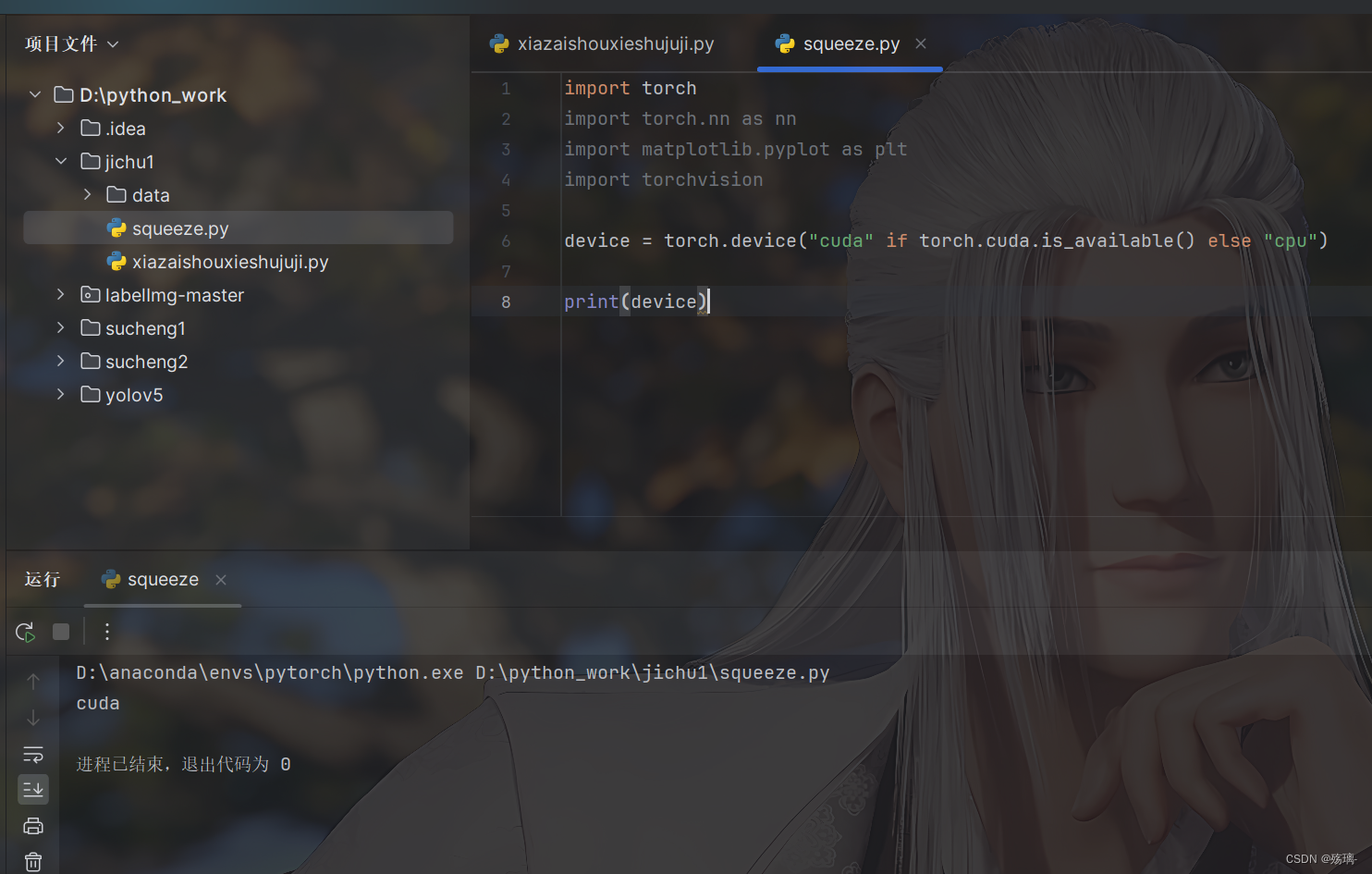
Task: Click the Python icon on squeeze run tab
Action: (111, 580)
